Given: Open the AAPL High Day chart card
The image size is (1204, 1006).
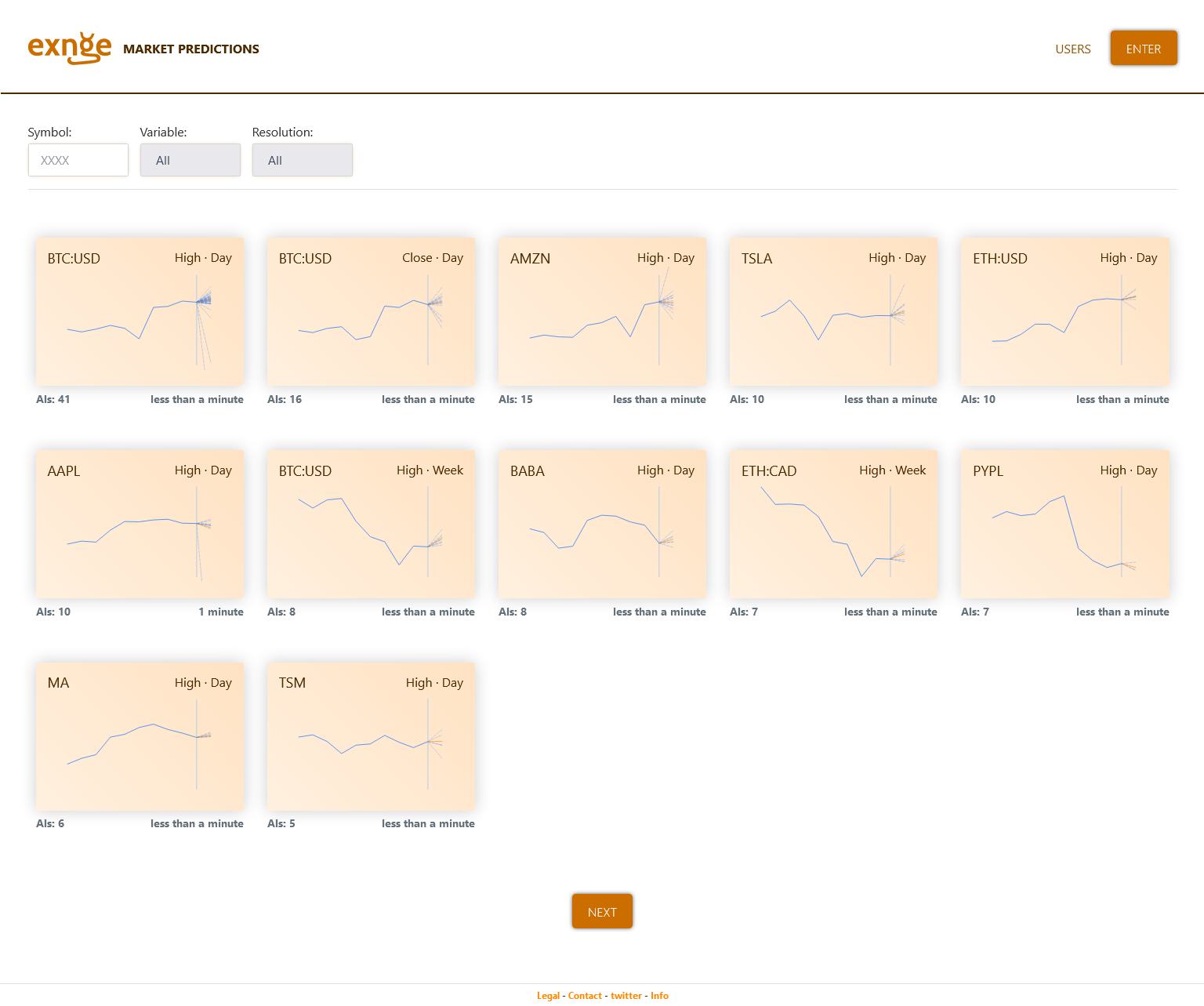Looking at the screenshot, I should click(140, 524).
